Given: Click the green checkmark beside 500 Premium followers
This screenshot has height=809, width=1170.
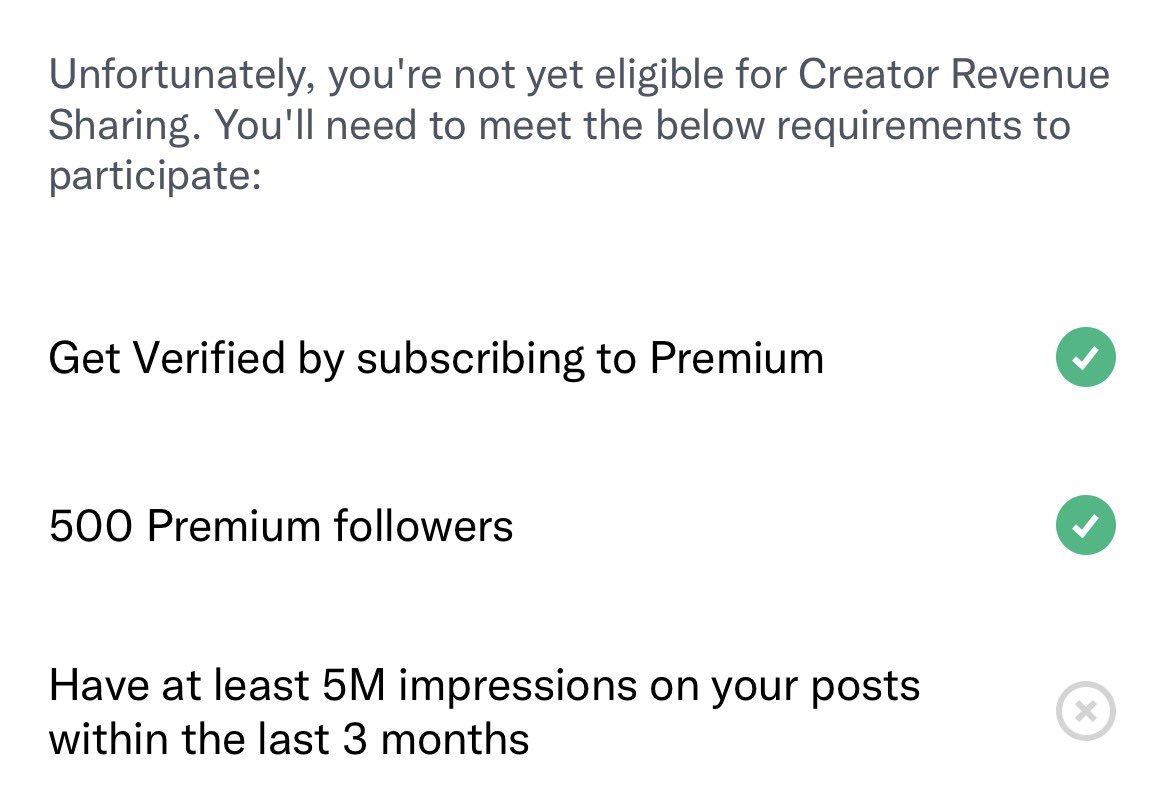Looking at the screenshot, I should click(1086, 525).
